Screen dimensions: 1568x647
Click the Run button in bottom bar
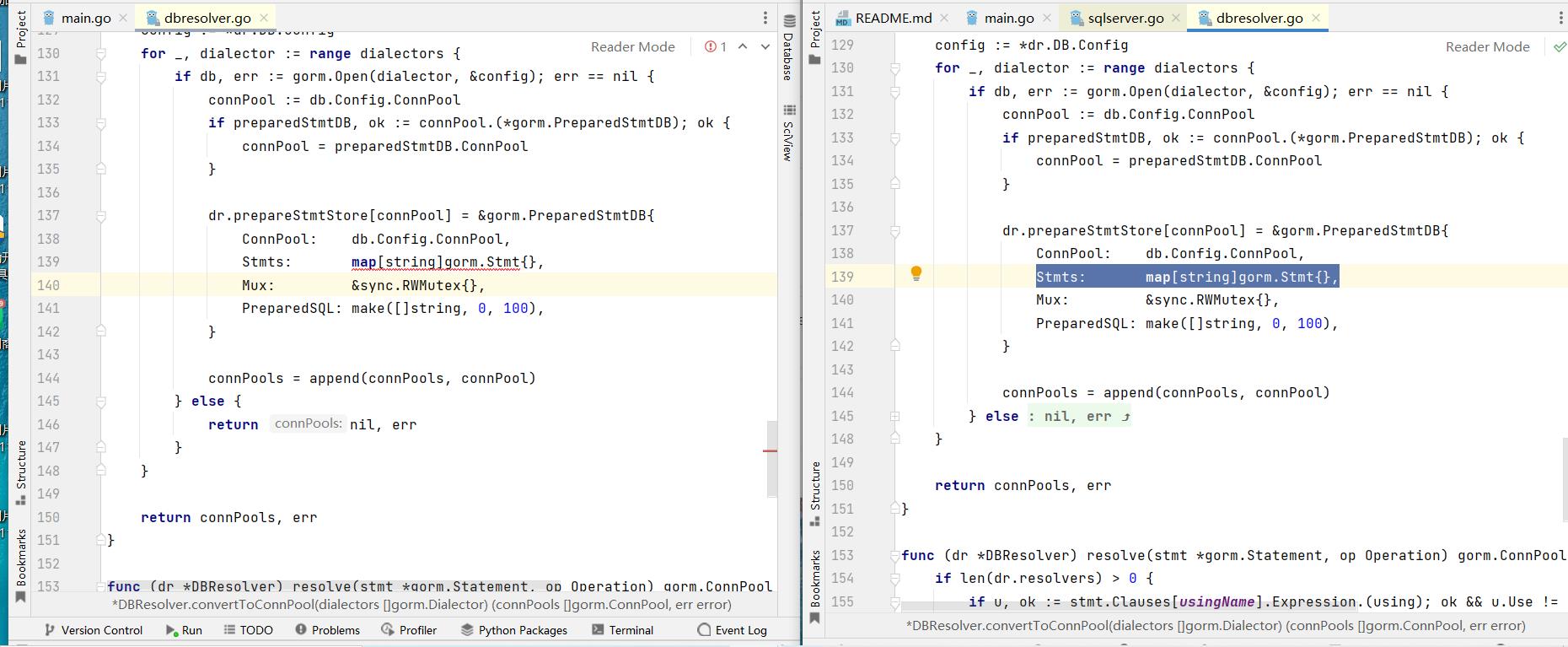click(x=184, y=630)
